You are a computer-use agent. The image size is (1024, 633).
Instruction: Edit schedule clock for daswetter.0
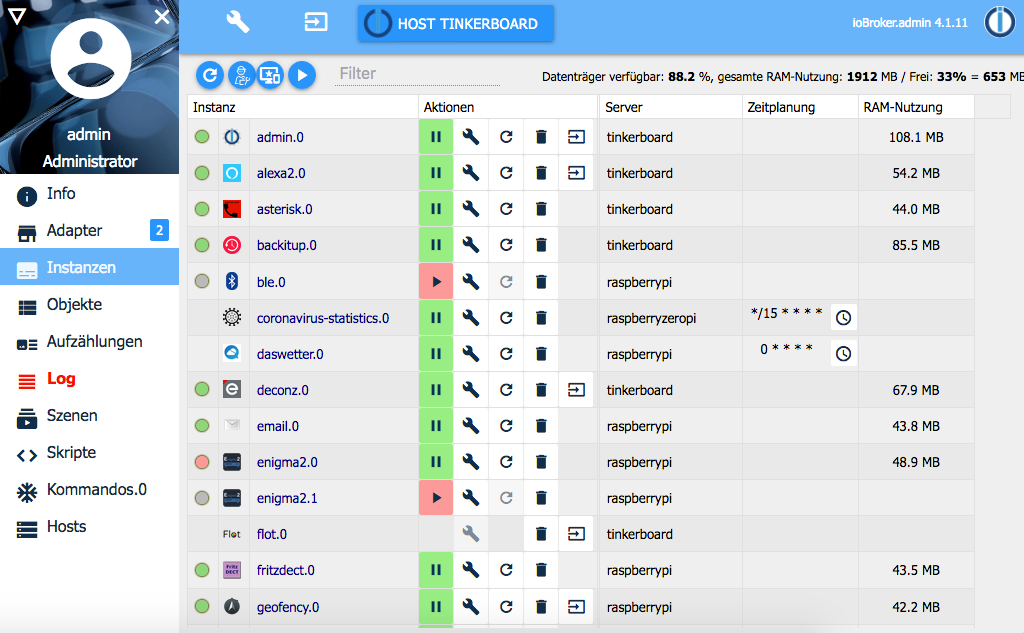pyautogui.click(x=843, y=354)
